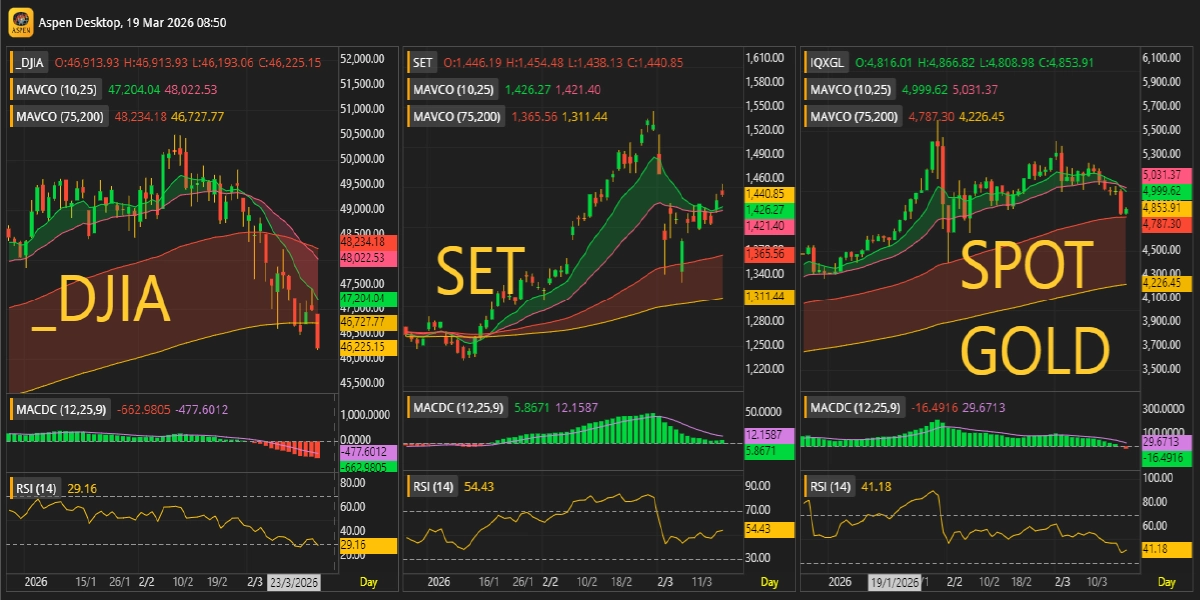Click RSI (14) label on gold chart
Image resolution: width=1200 pixels, height=600 pixels.
pos(832,487)
